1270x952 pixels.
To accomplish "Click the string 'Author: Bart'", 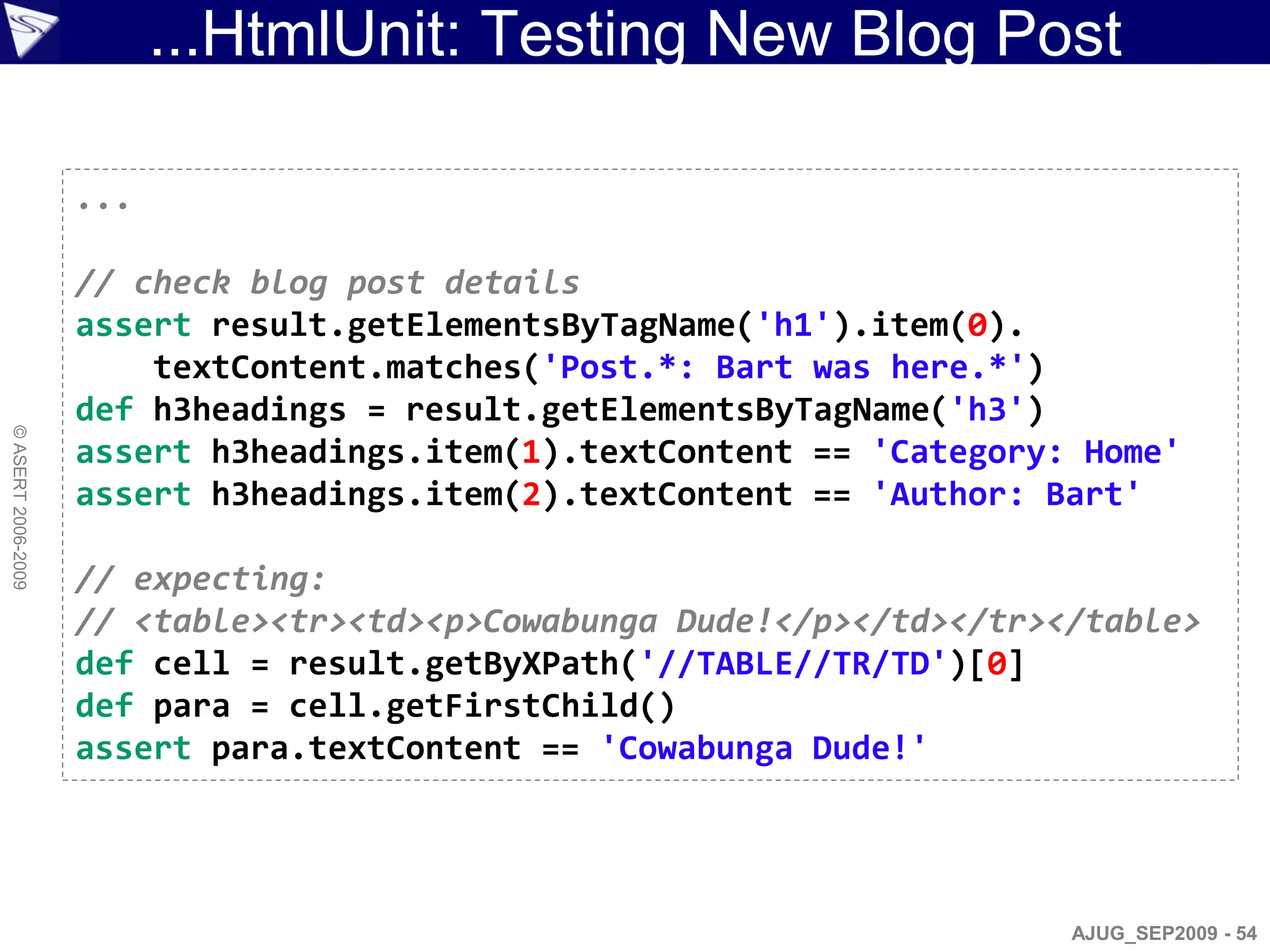I will tap(1006, 495).
